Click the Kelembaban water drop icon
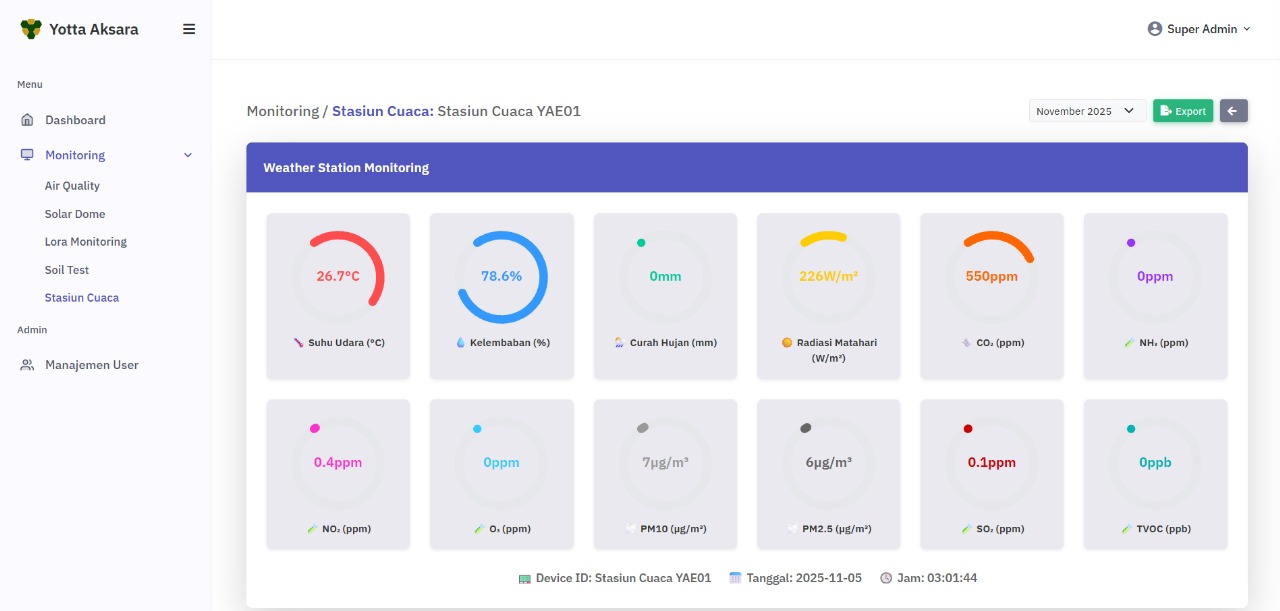This screenshot has width=1280, height=611. [461, 343]
